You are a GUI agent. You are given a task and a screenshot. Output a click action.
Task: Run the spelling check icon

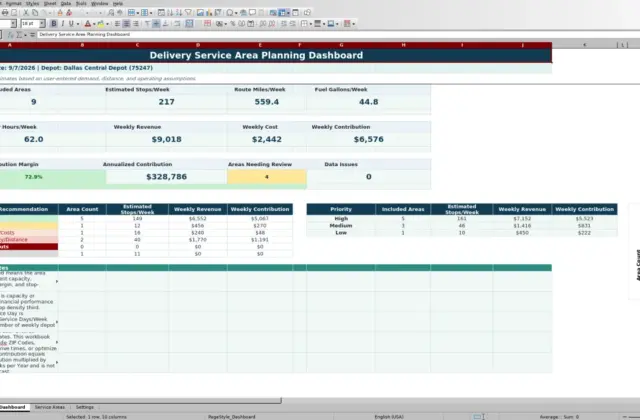click(x=120, y=13)
